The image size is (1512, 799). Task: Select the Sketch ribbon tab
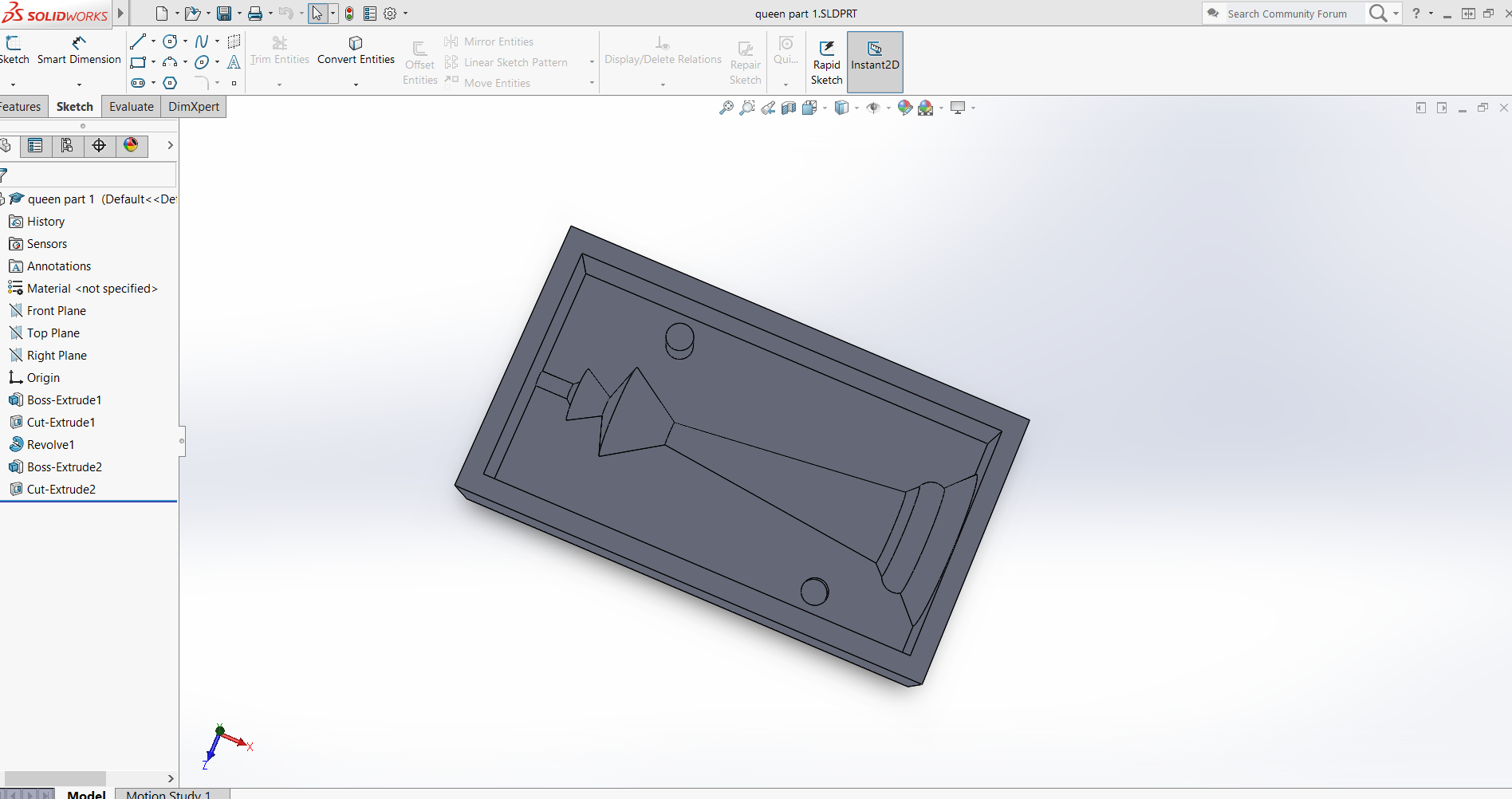75,107
